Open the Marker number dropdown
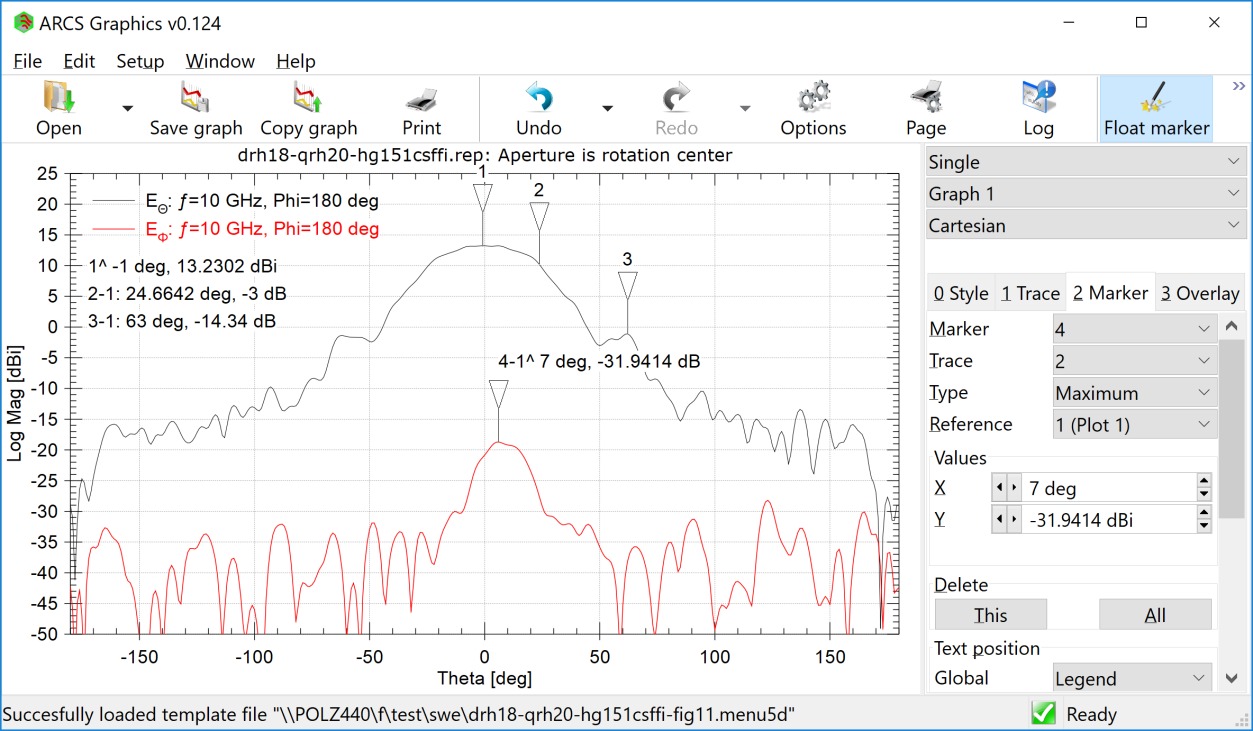 pos(1135,329)
